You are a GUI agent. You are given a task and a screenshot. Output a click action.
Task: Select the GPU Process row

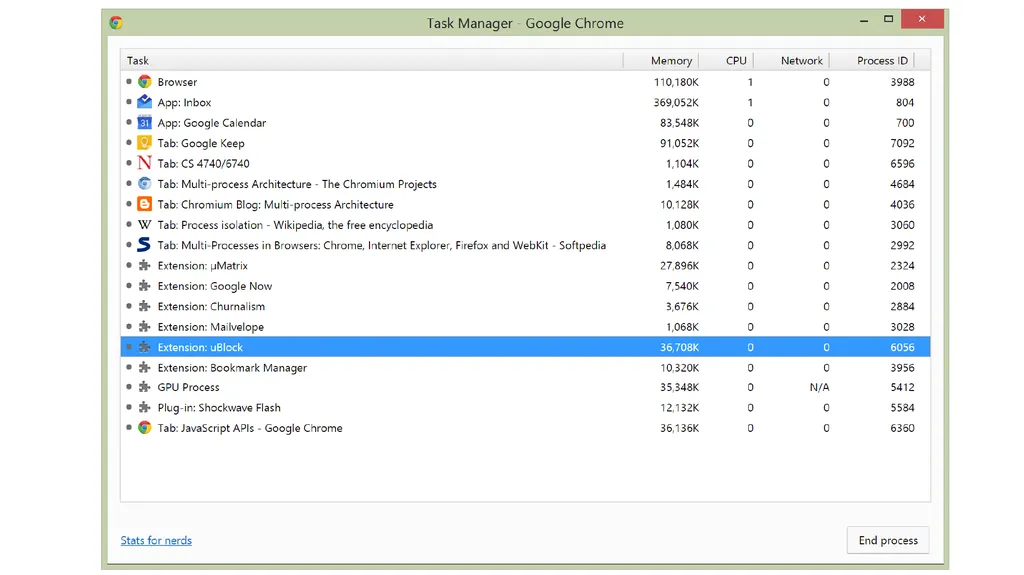coord(525,387)
